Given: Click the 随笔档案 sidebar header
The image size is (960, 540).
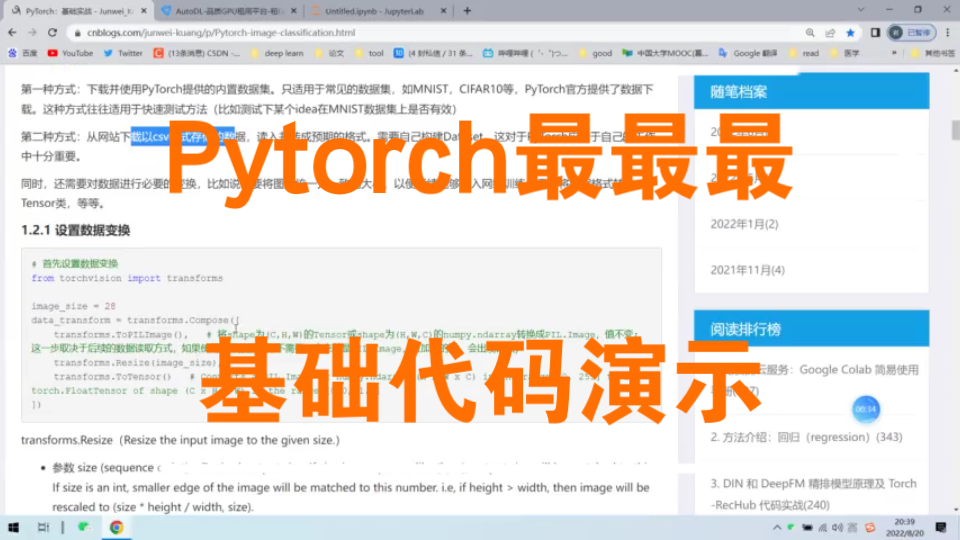Looking at the screenshot, I should 811,92.
